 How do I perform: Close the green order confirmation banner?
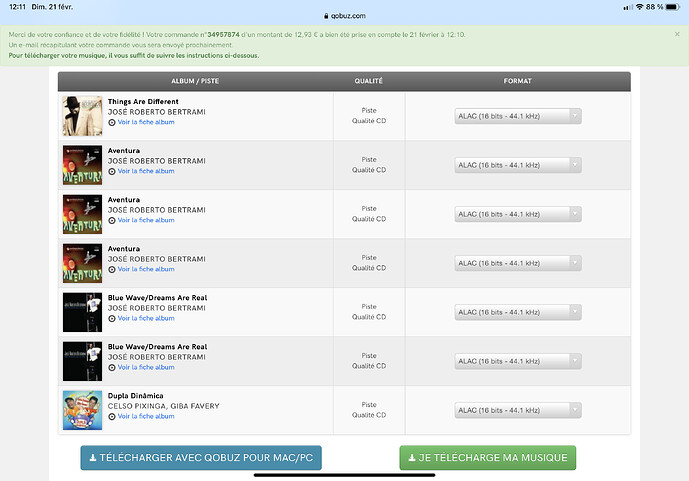[677, 34]
